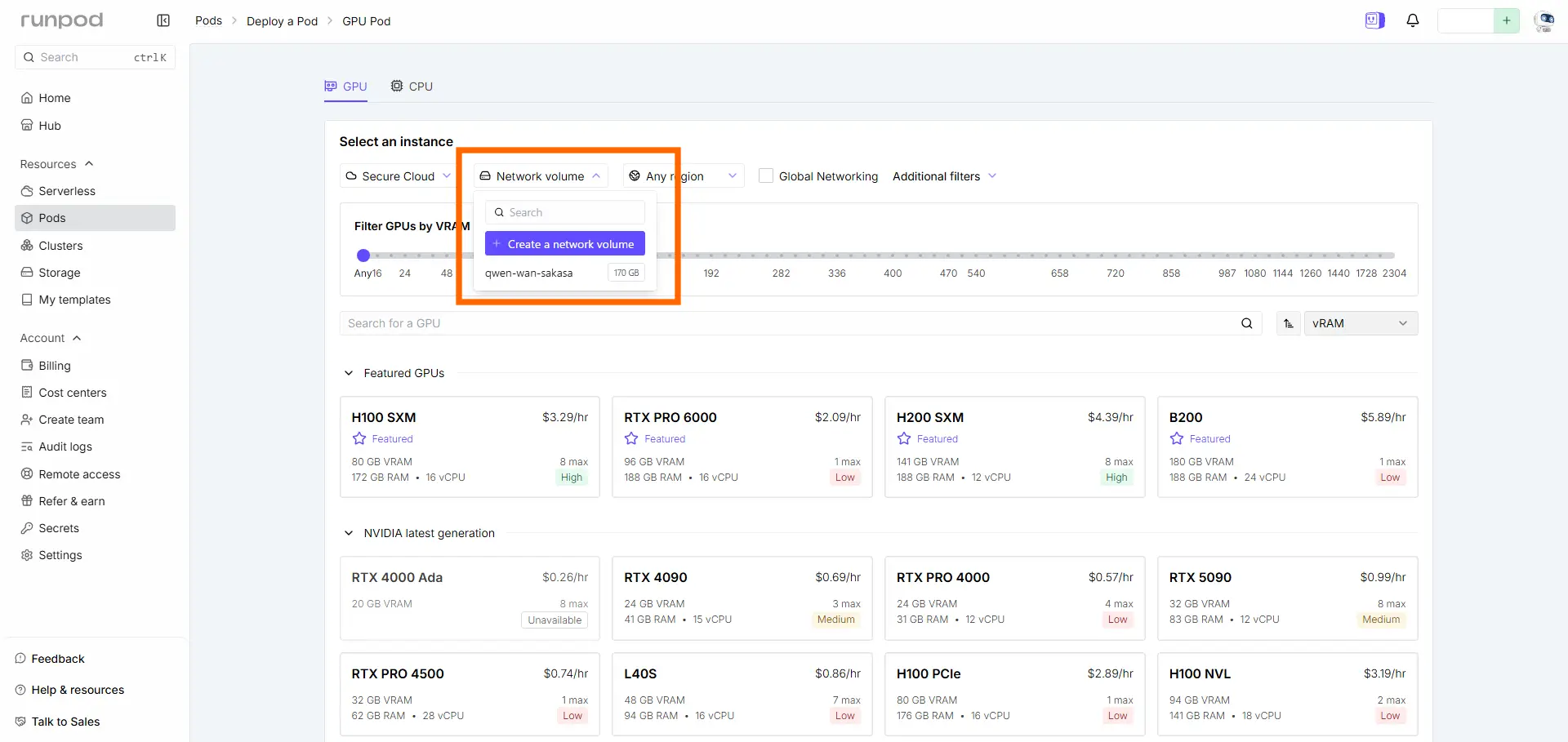The image size is (1568, 742).
Task: Click the runpod logo
Action: coord(62,20)
